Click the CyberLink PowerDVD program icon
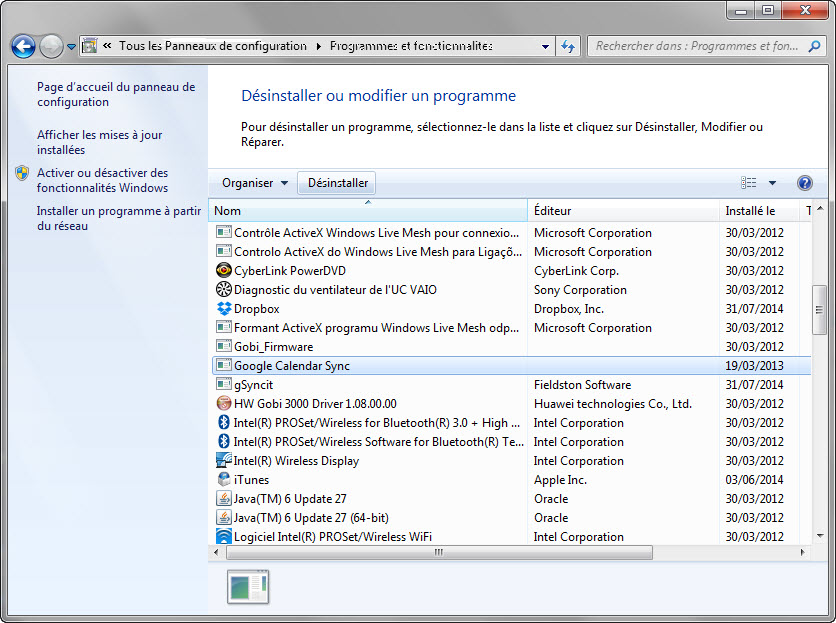 (x=223, y=270)
